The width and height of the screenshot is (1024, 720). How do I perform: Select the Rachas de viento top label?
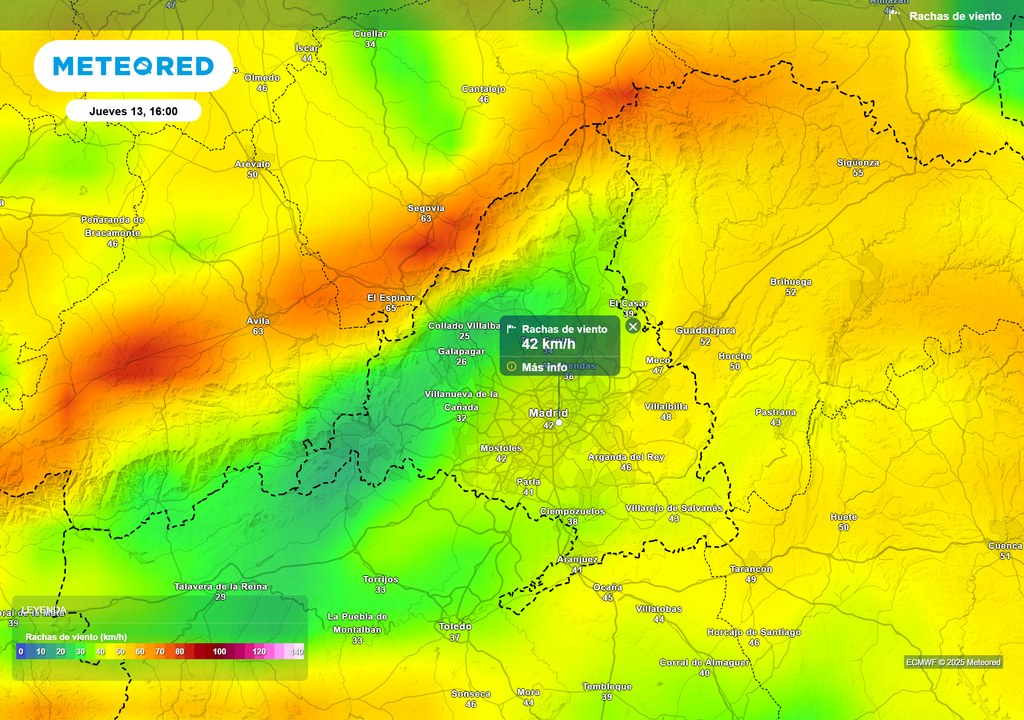coord(954,16)
